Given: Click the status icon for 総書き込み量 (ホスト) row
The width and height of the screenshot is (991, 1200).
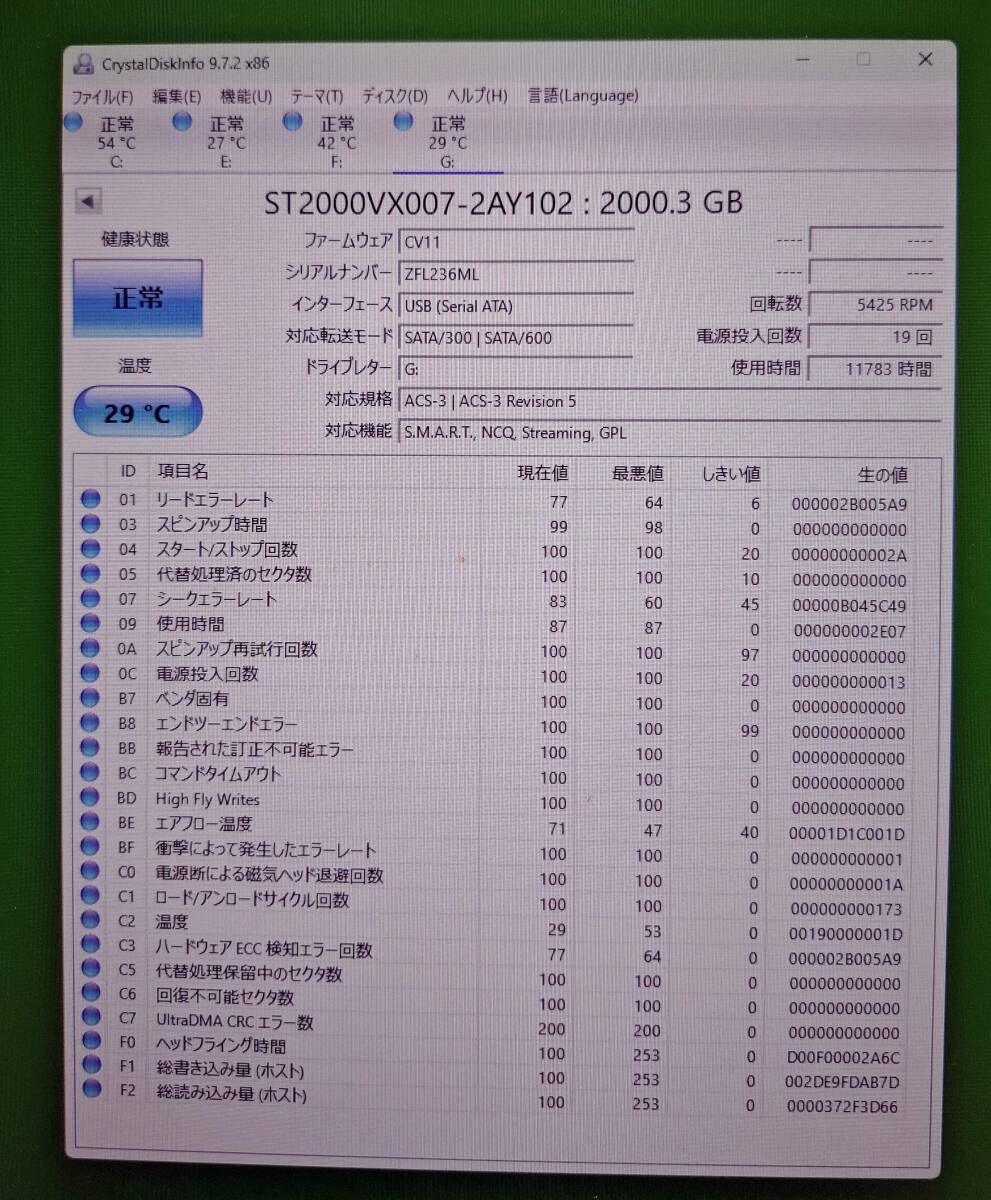Looking at the screenshot, I should 91,1065.
